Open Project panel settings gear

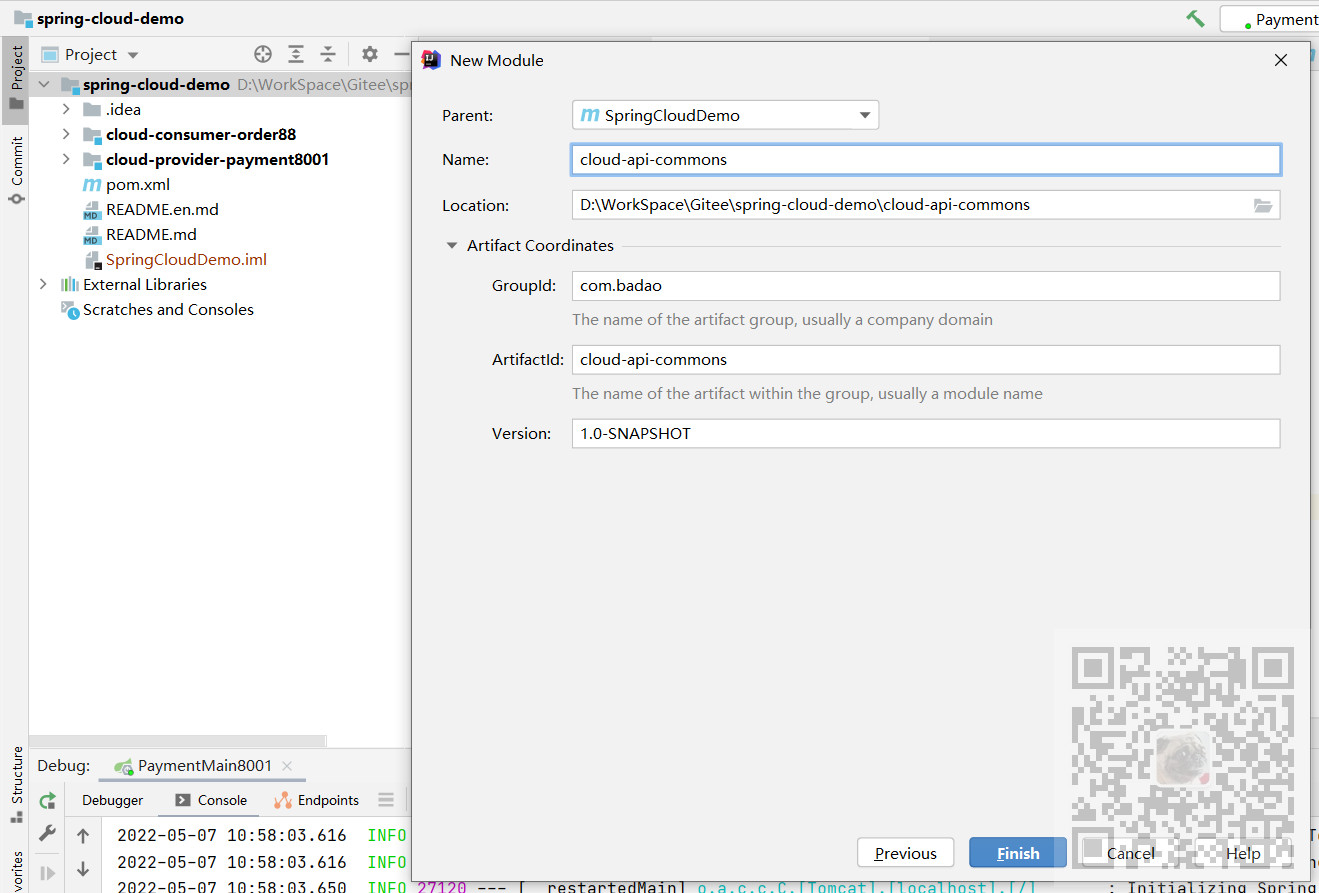pos(370,54)
